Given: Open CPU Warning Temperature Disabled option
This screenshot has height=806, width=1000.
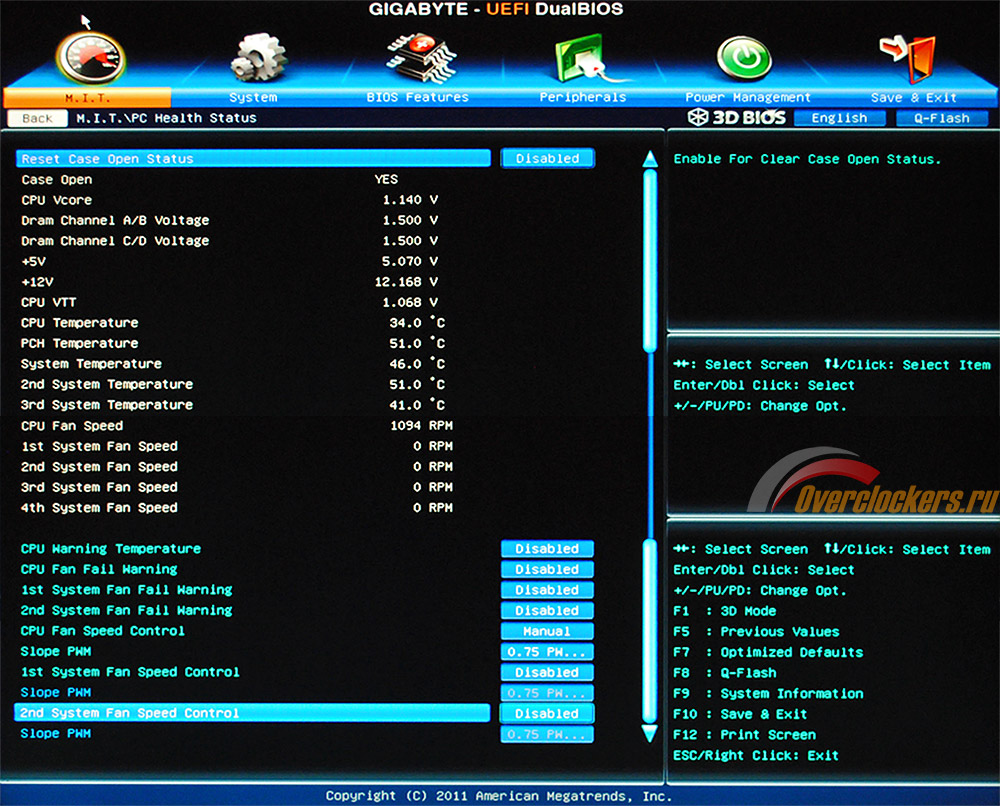Looking at the screenshot, I should [547, 548].
